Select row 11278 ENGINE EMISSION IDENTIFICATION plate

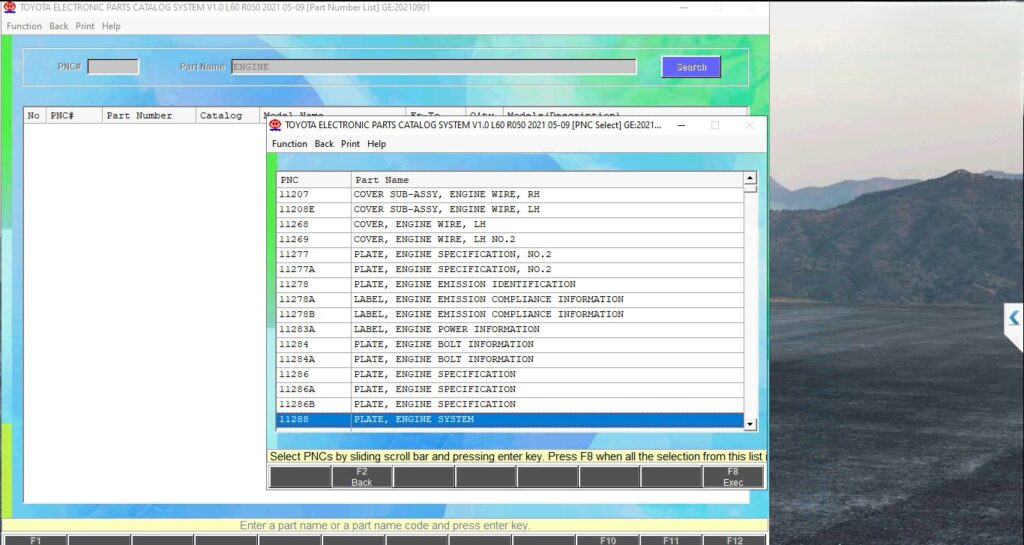tap(510, 284)
